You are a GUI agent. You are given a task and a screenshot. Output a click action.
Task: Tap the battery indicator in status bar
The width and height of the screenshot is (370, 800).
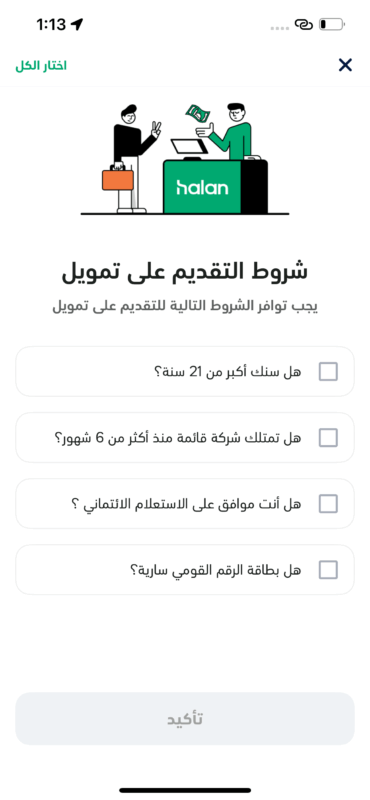(x=331, y=24)
